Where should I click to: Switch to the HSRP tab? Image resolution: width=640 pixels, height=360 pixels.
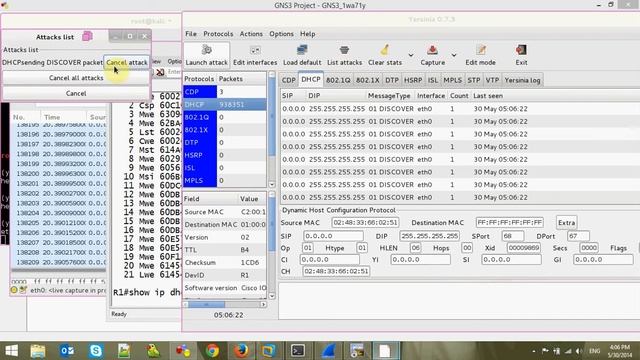pyautogui.click(x=413, y=80)
